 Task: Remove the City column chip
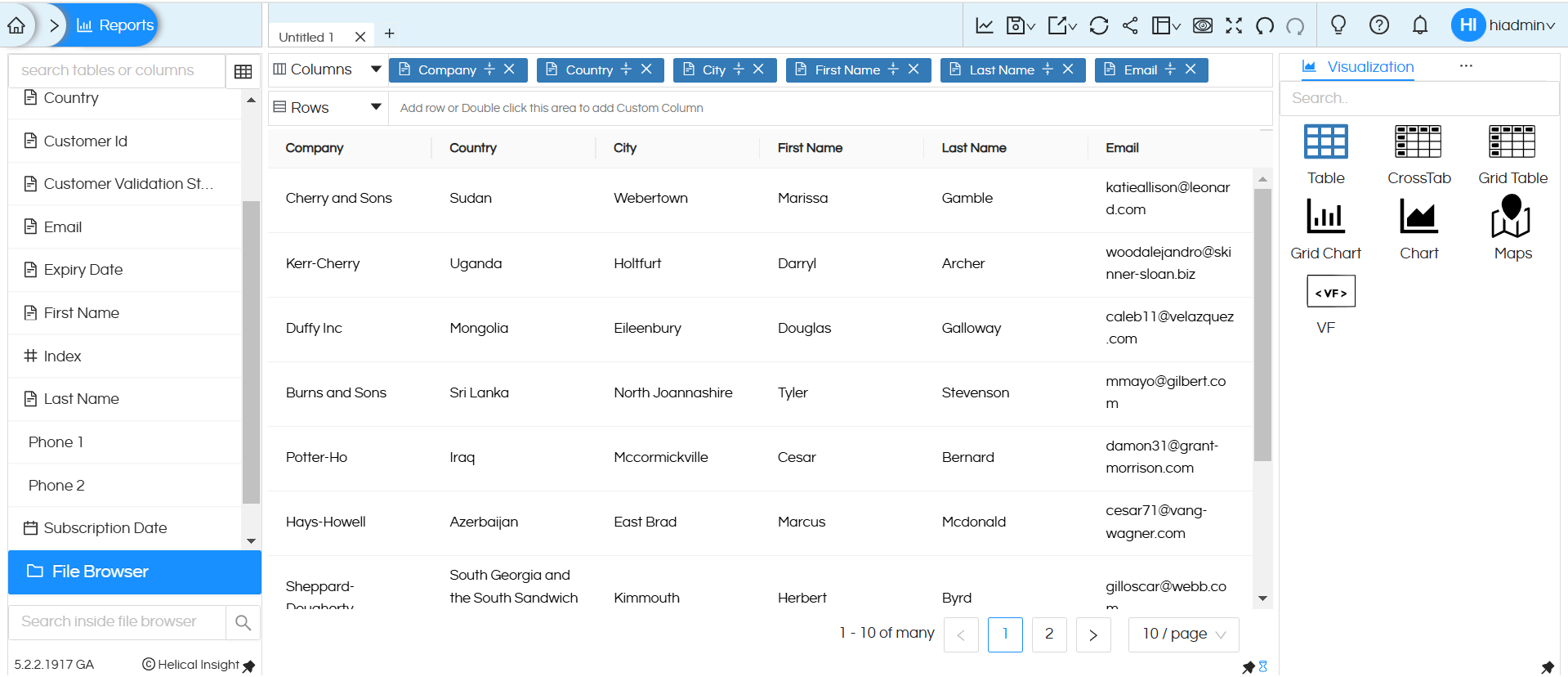coord(758,69)
